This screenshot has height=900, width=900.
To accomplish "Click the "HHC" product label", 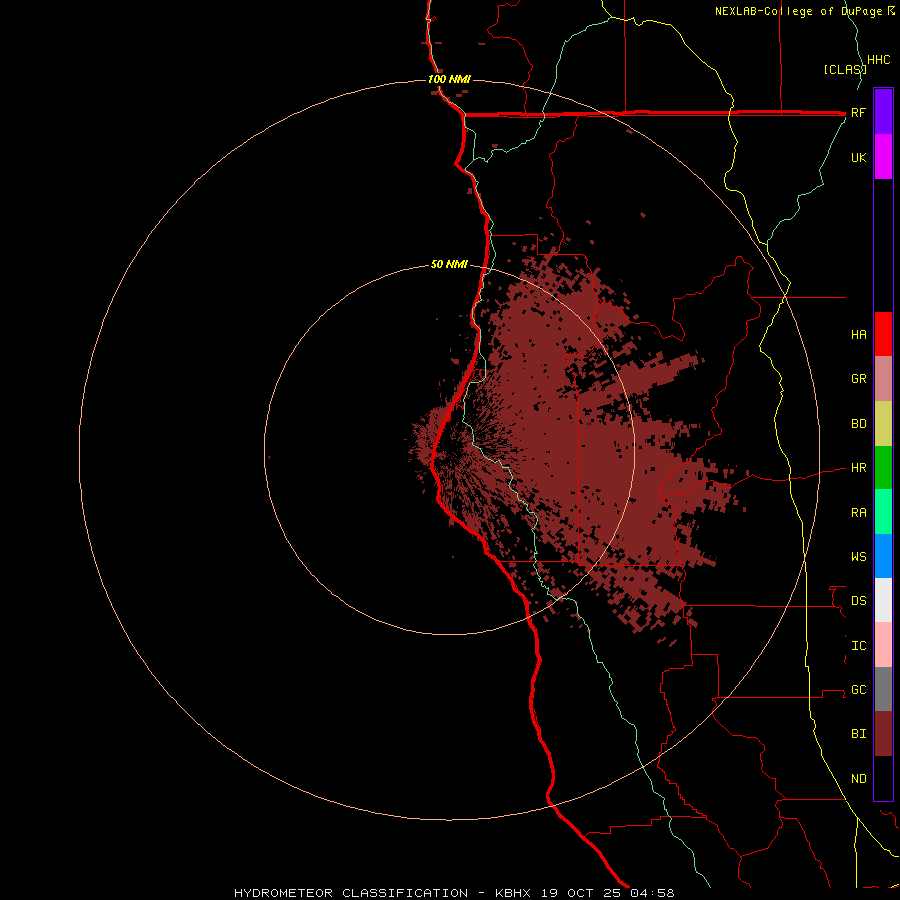I will point(878,60).
